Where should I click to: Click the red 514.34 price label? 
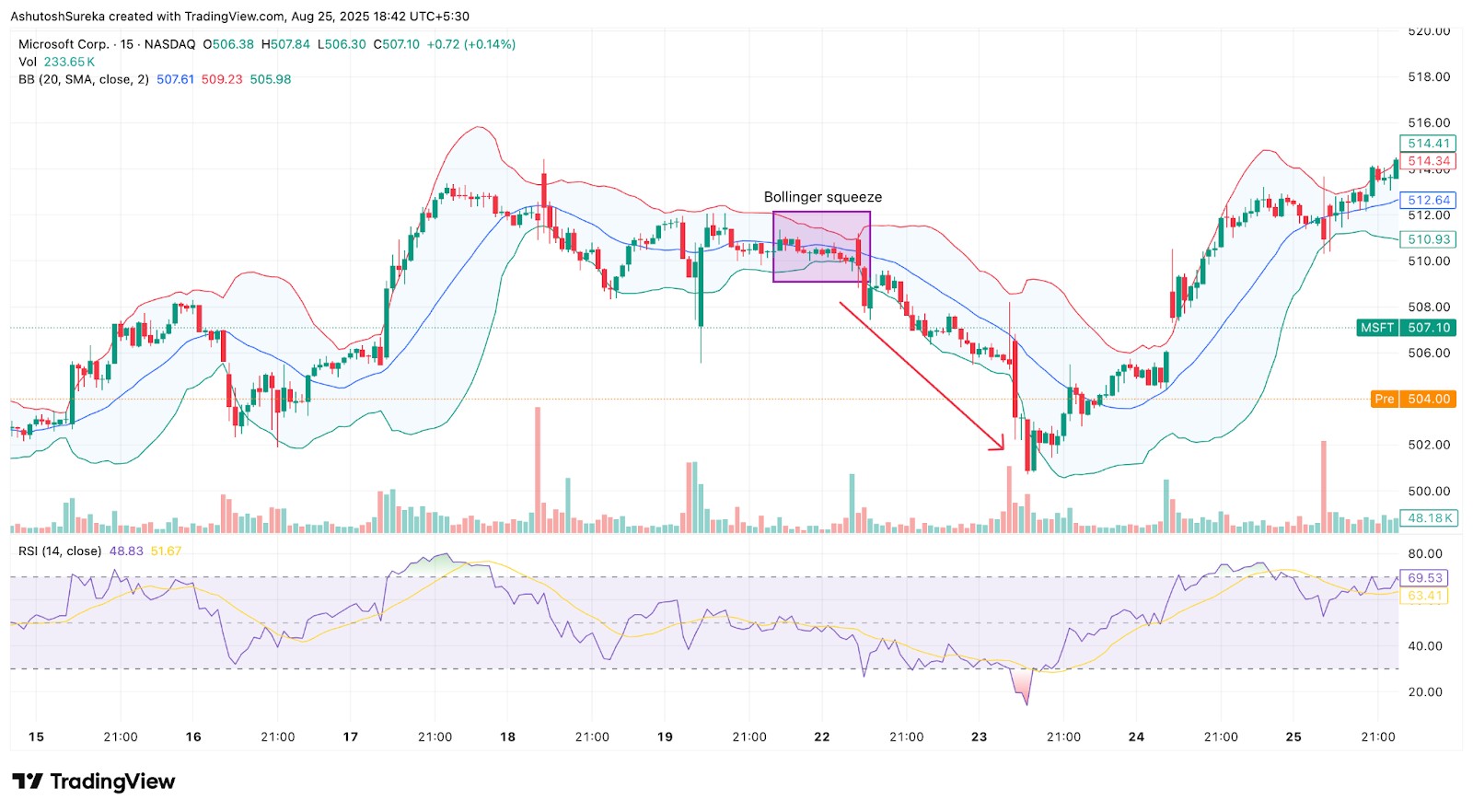1428,161
